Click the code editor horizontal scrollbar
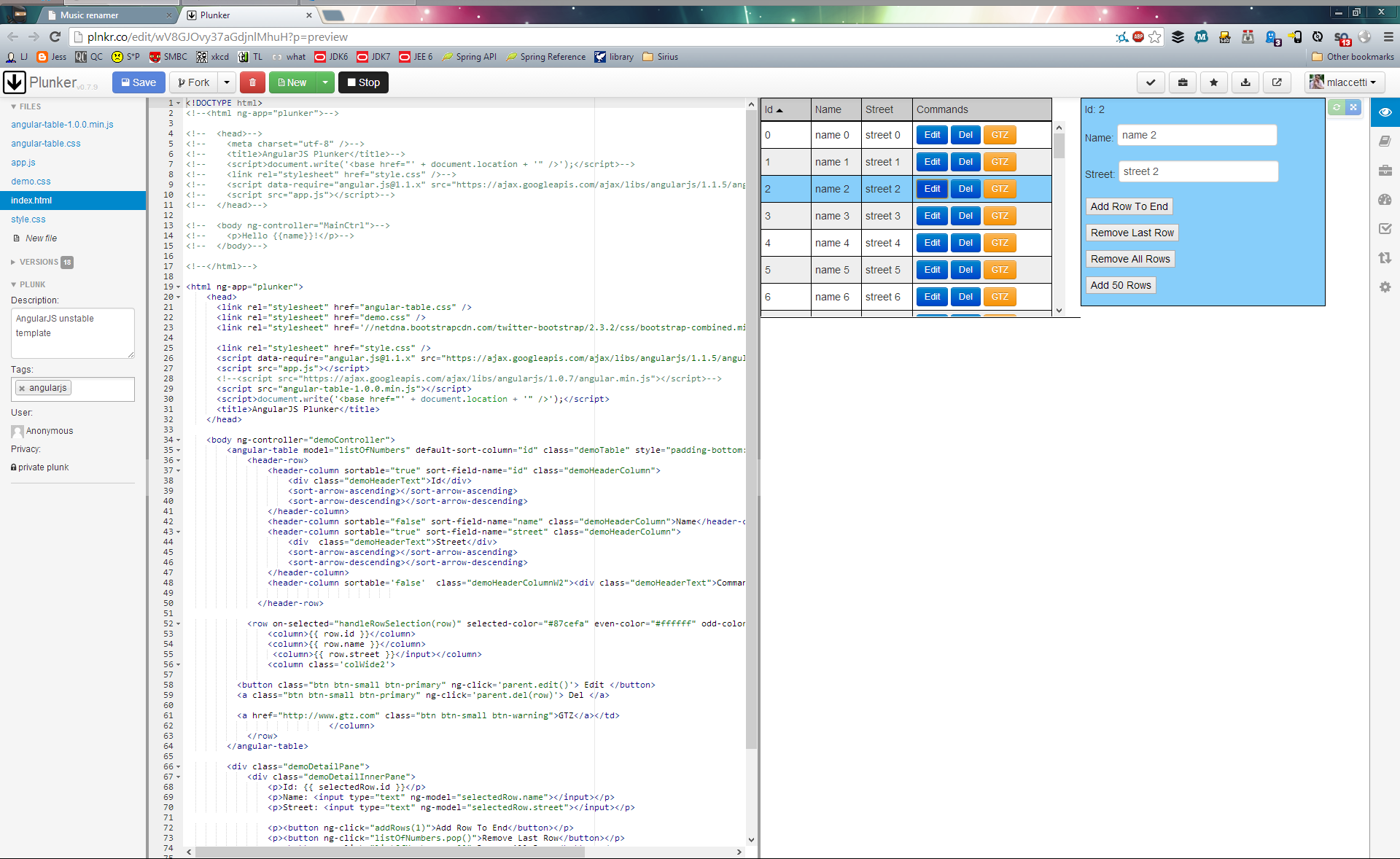Screen dimensions: 1400x859 coord(390,852)
